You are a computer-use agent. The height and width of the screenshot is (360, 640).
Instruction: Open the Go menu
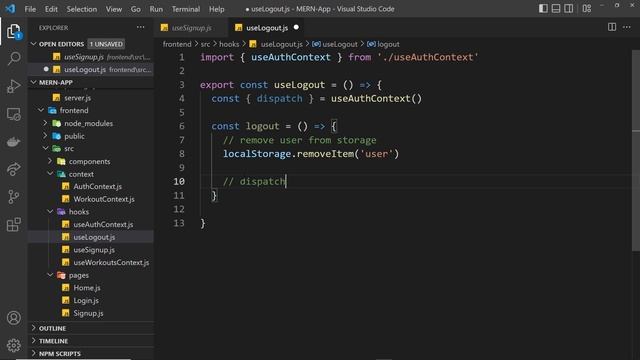(136, 9)
